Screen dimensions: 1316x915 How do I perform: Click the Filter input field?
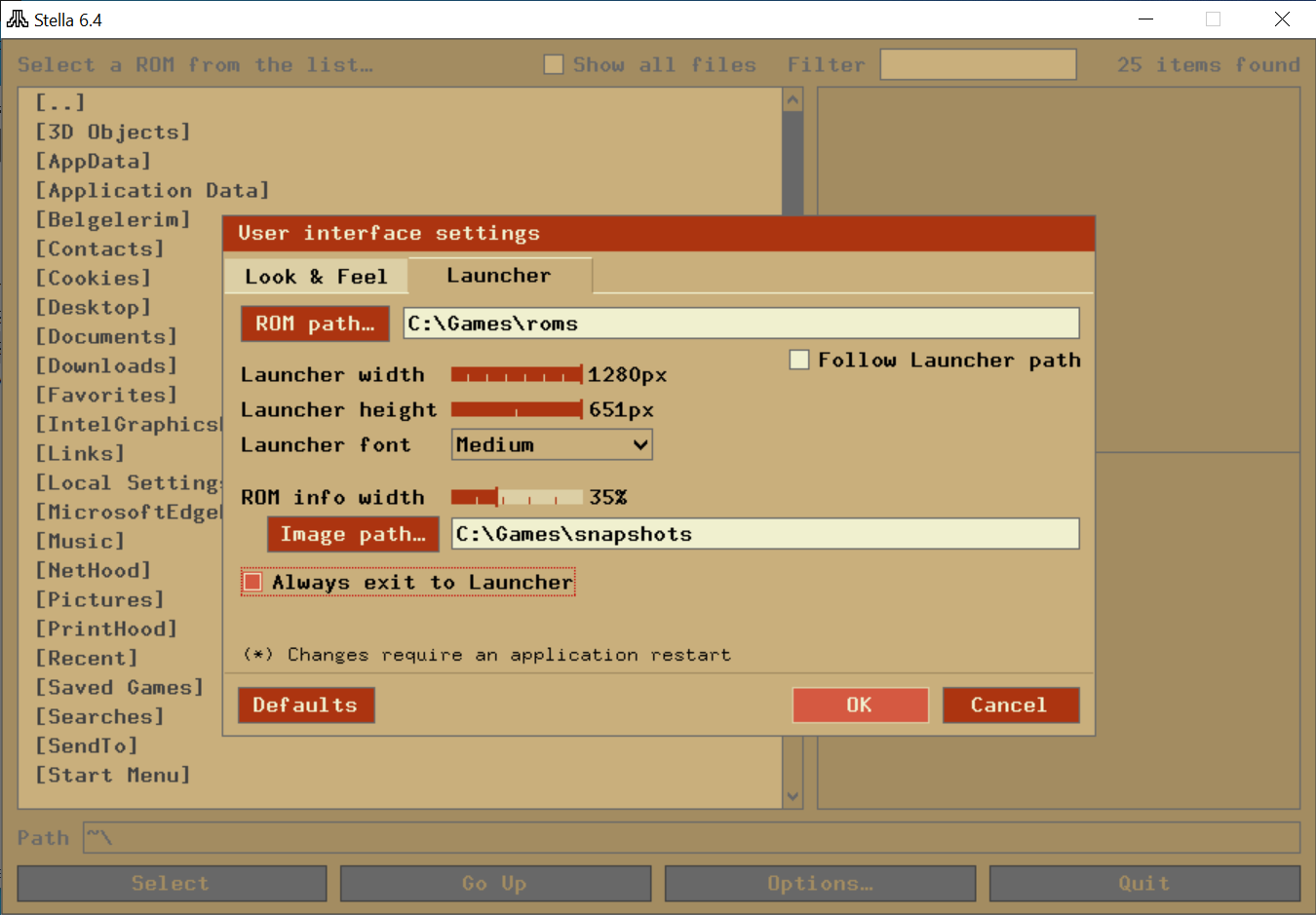click(x=978, y=64)
